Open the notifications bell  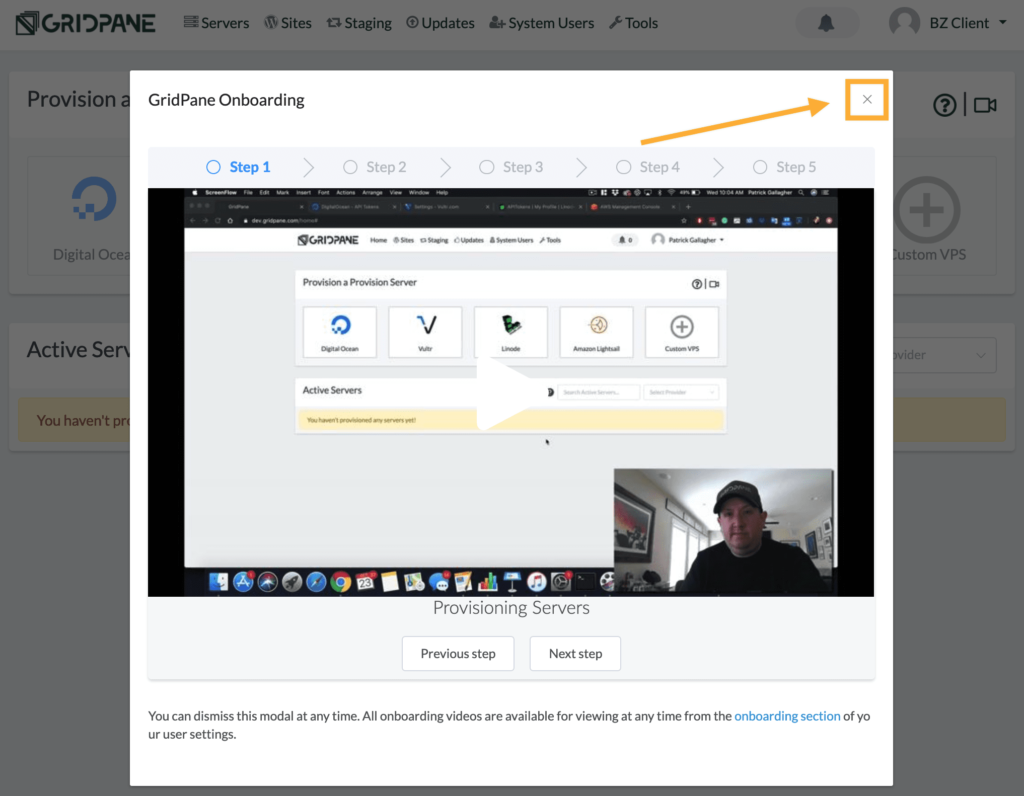click(x=826, y=23)
